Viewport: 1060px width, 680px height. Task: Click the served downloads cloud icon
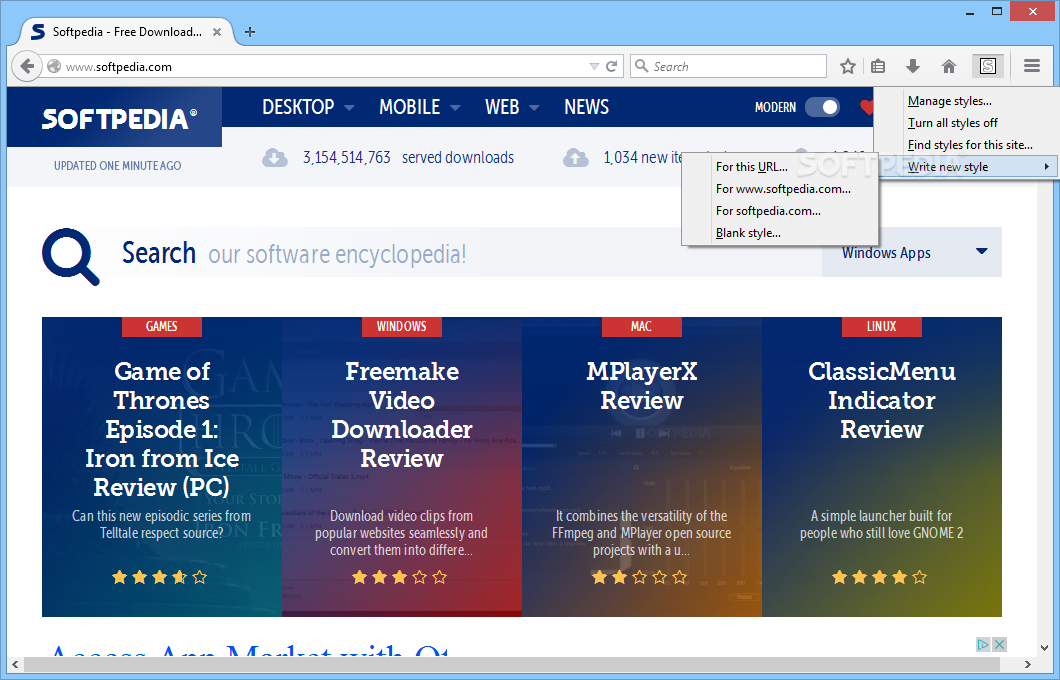point(274,157)
